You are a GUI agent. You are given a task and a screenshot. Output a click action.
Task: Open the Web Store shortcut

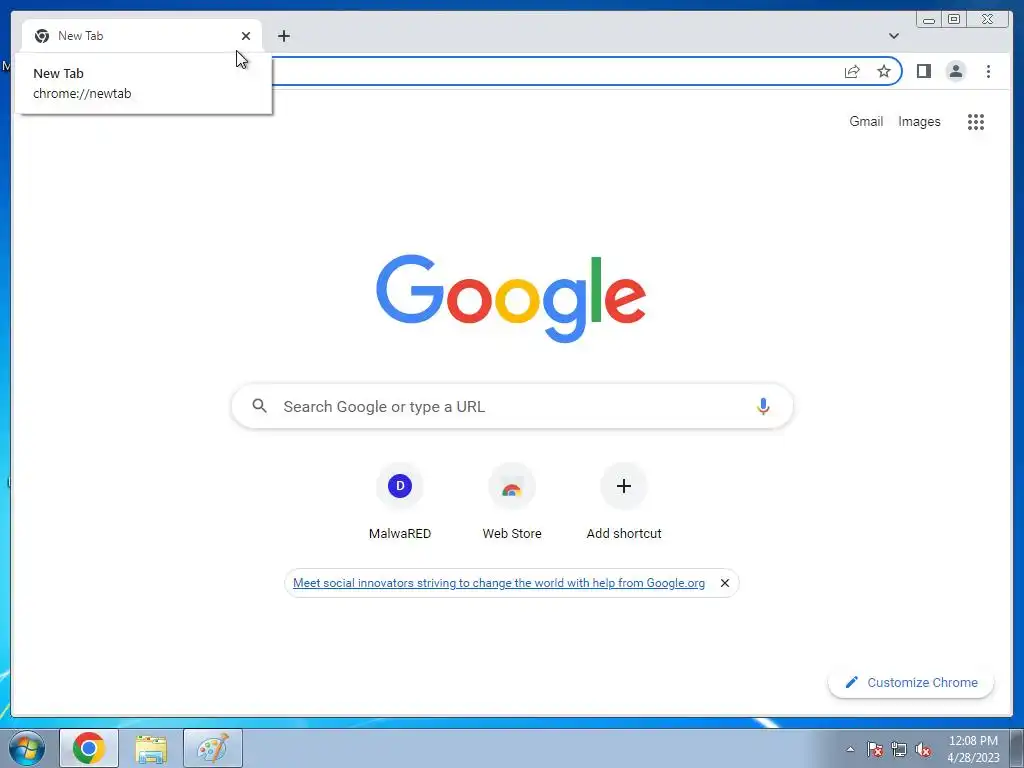512,502
